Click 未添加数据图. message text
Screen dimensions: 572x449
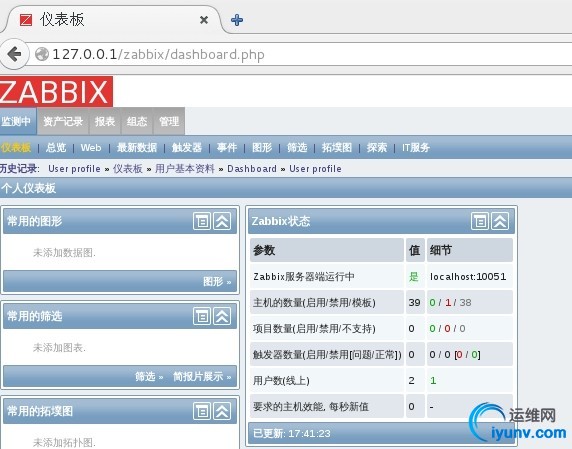tap(64, 252)
